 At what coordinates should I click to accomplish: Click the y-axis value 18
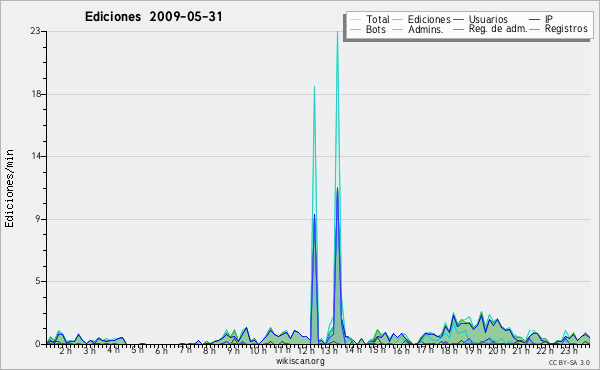point(35,94)
